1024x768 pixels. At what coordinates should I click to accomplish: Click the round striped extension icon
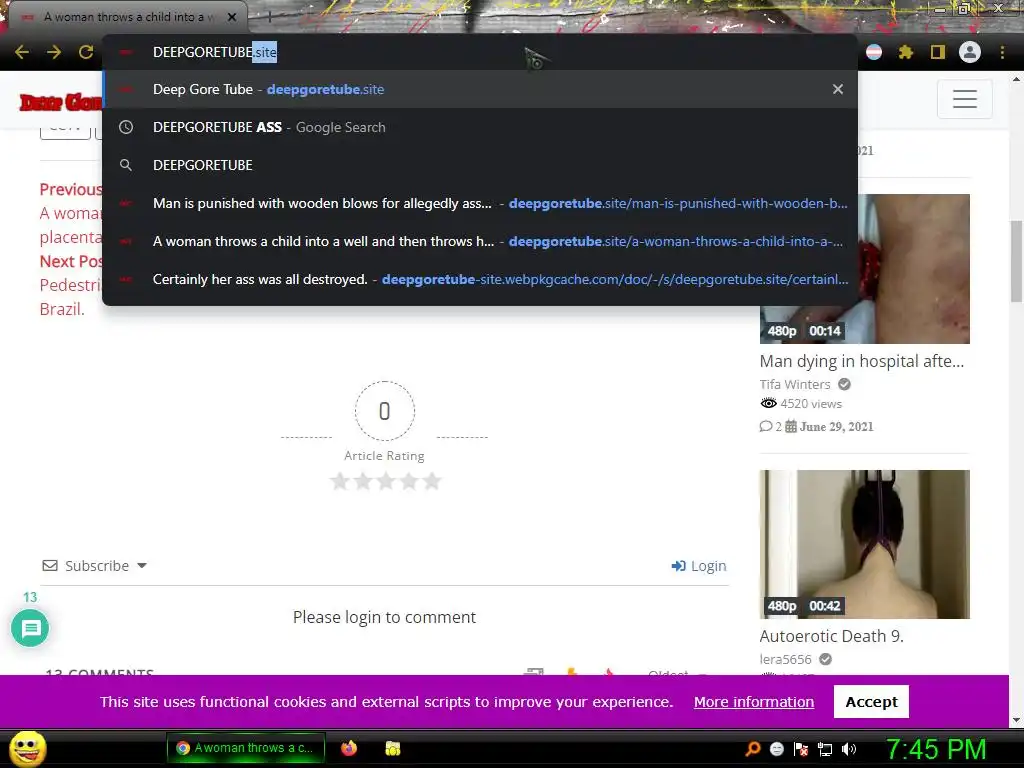click(x=874, y=52)
